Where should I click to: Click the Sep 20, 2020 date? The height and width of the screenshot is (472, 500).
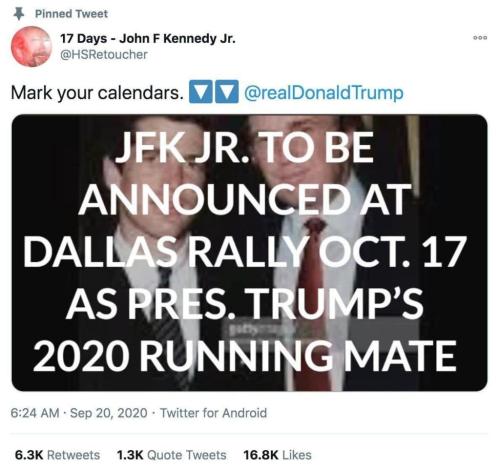[x=109, y=413]
